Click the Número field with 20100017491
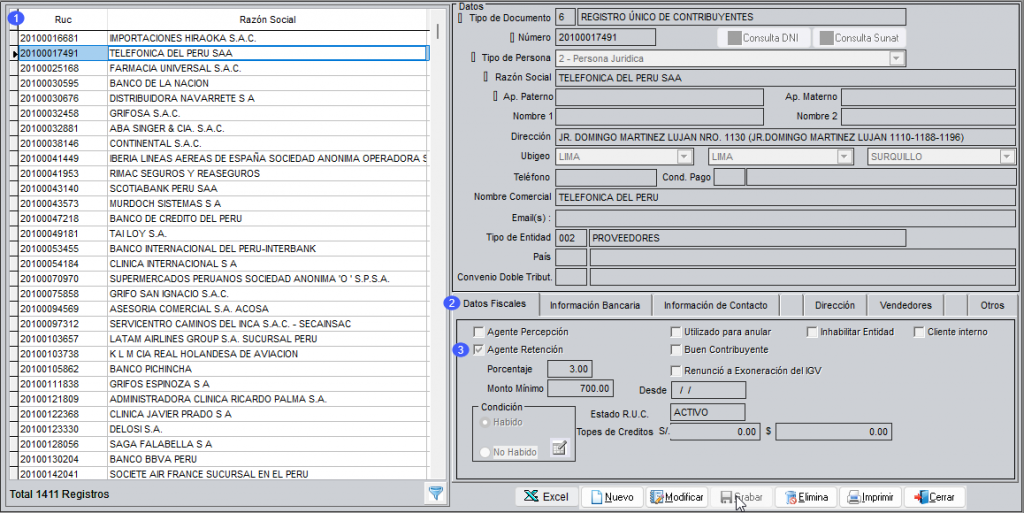The image size is (1024, 513). [605, 37]
